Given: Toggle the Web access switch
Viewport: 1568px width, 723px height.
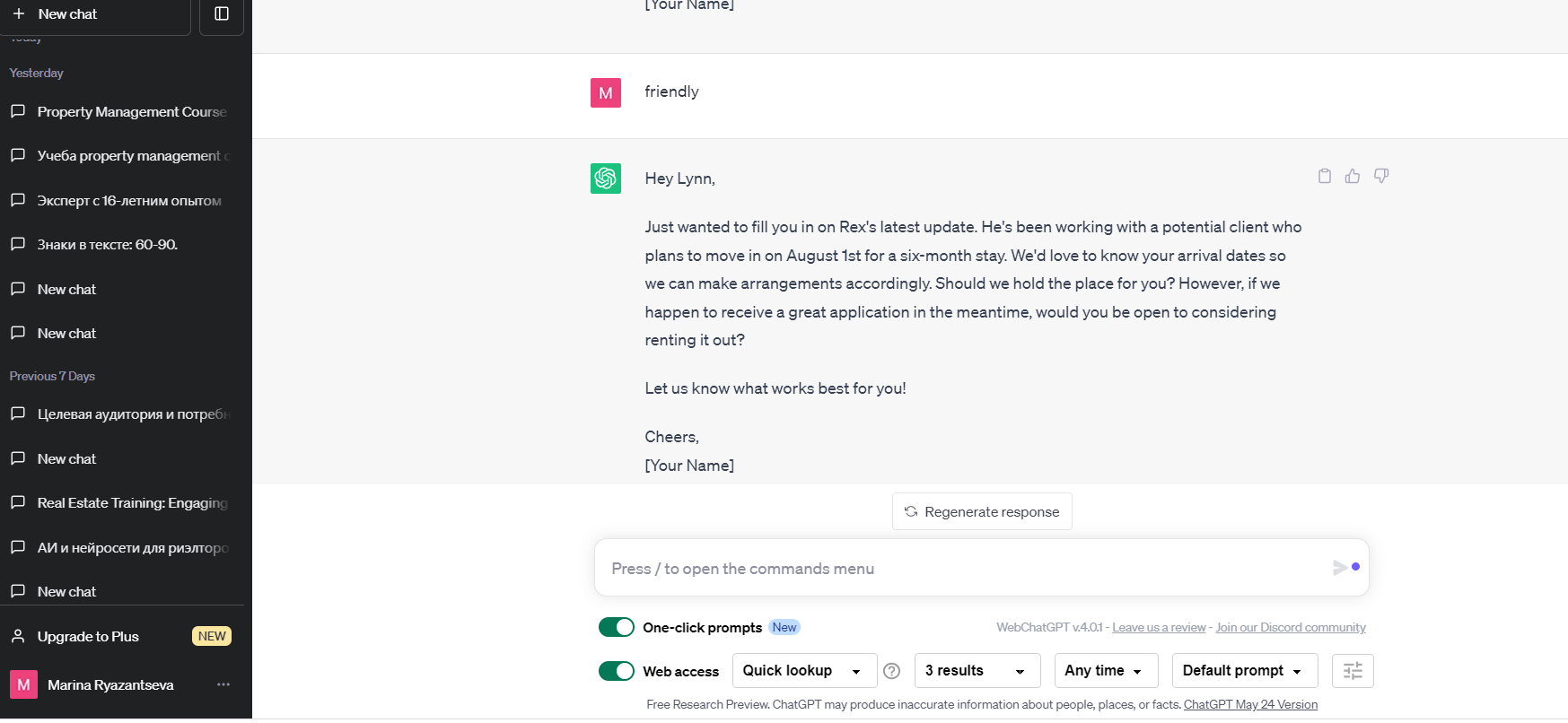Looking at the screenshot, I should 617,671.
